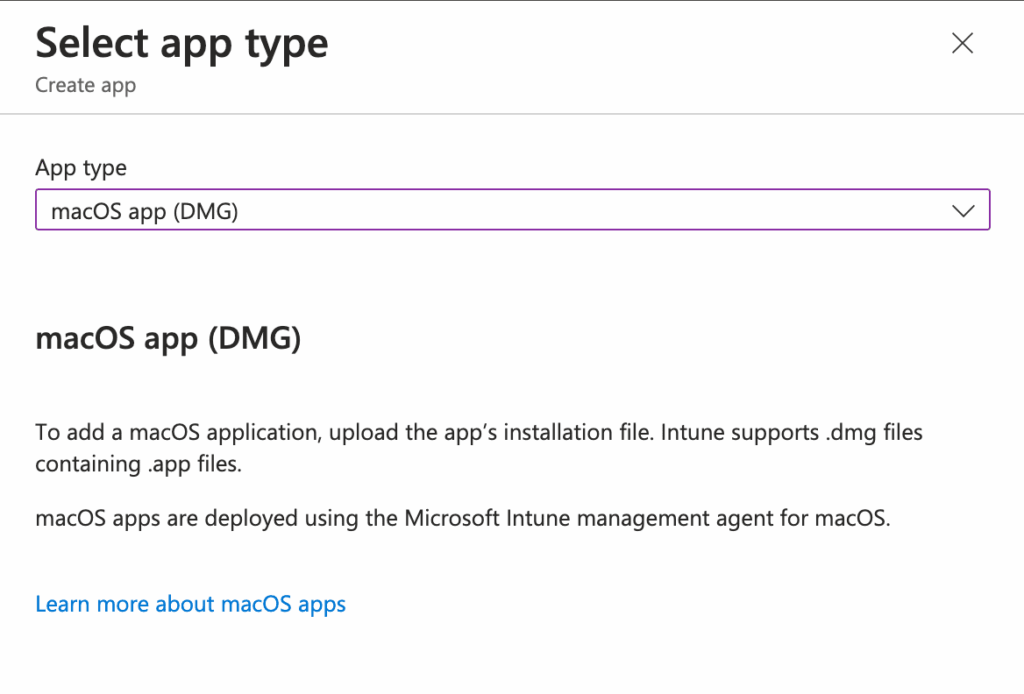
Task: Click the App type field label
Action: 80,167
